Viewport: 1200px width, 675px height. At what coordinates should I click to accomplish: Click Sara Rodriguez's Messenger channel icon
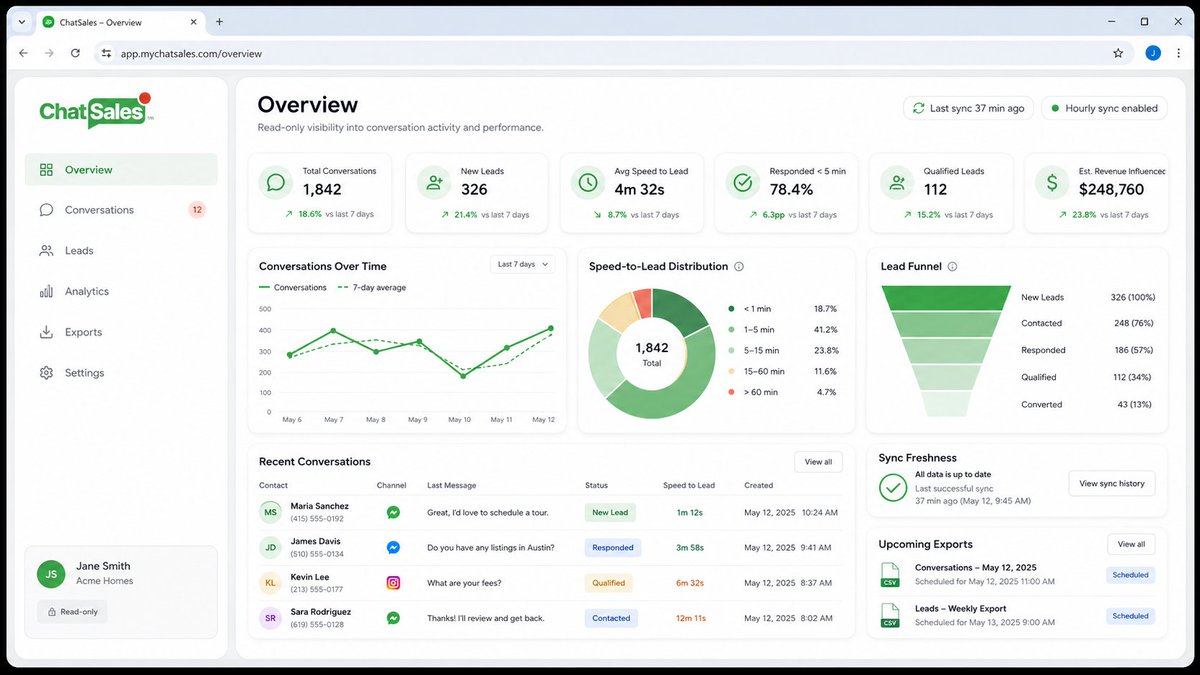pyautogui.click(x=394, y=618)
